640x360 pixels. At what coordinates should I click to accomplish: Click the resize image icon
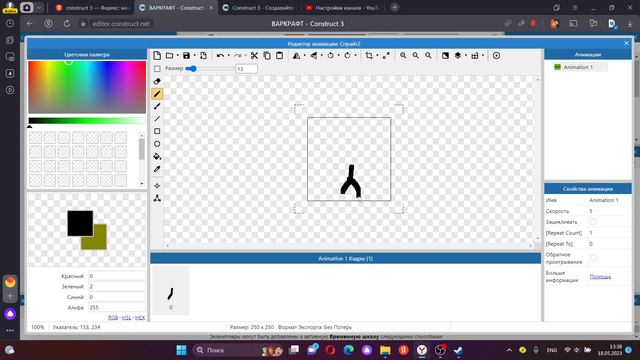click(x=386, y=56)
